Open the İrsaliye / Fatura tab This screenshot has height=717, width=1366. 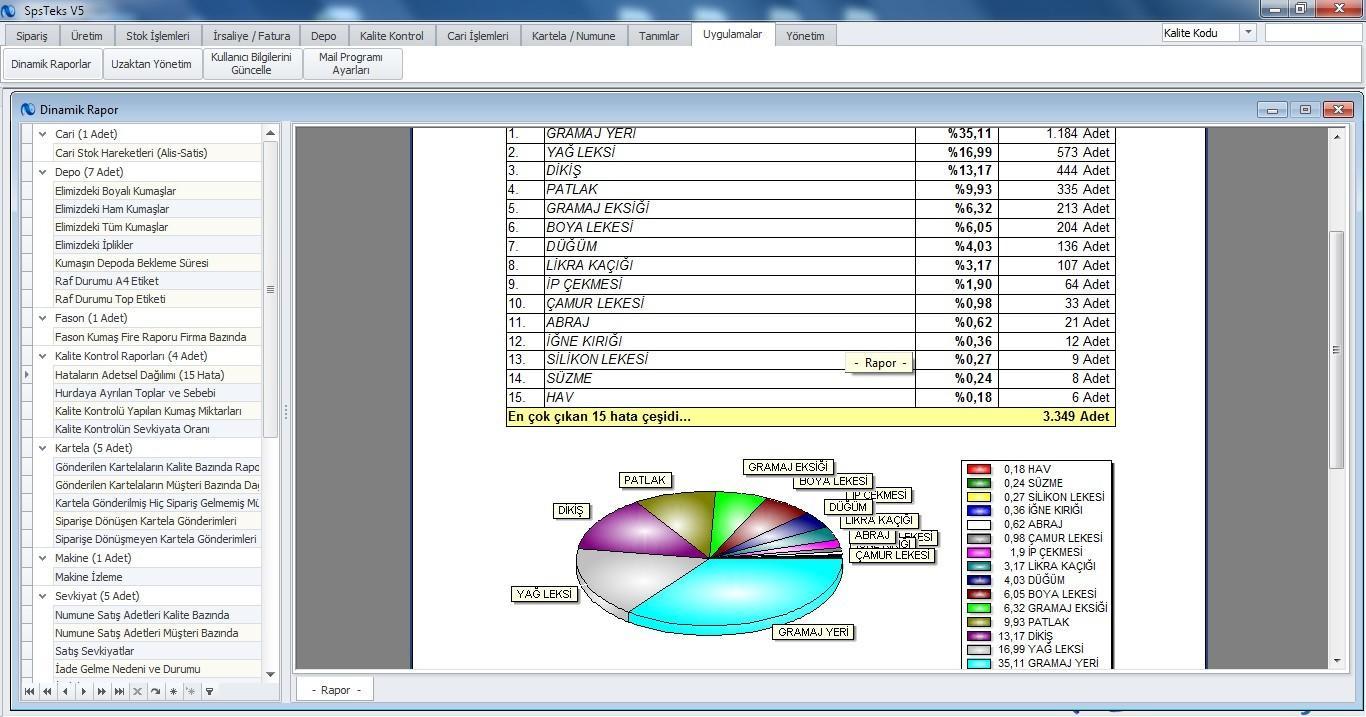[x=252, y=36]
